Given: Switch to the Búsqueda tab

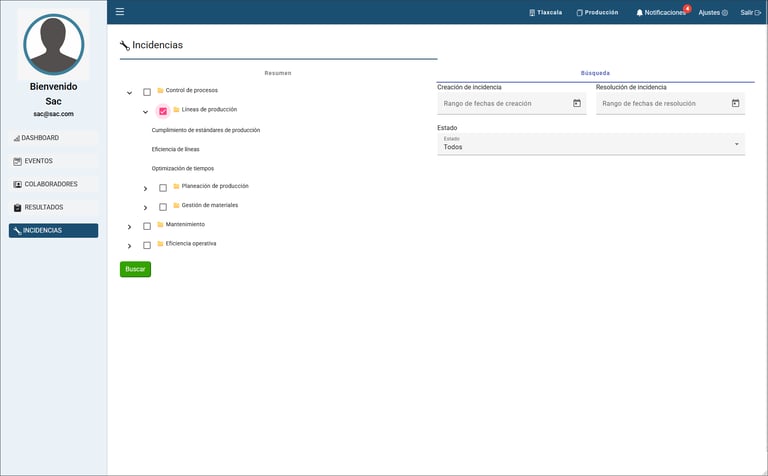Looking at the screenshot, I should pyautogui.click(x=595, y=73).
